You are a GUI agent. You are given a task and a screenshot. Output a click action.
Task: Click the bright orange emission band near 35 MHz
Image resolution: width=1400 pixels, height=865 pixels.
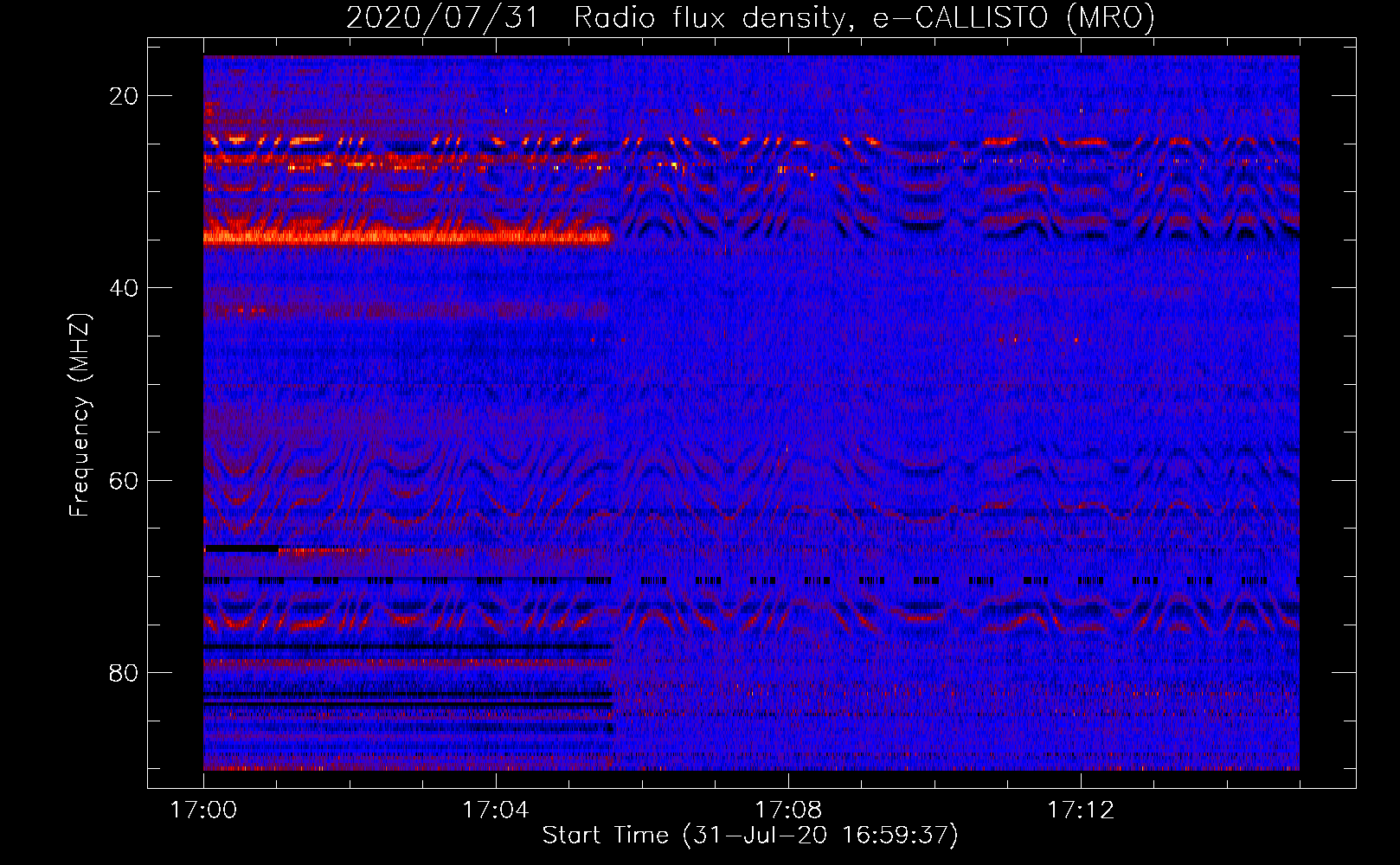click(x=408, y=236)
